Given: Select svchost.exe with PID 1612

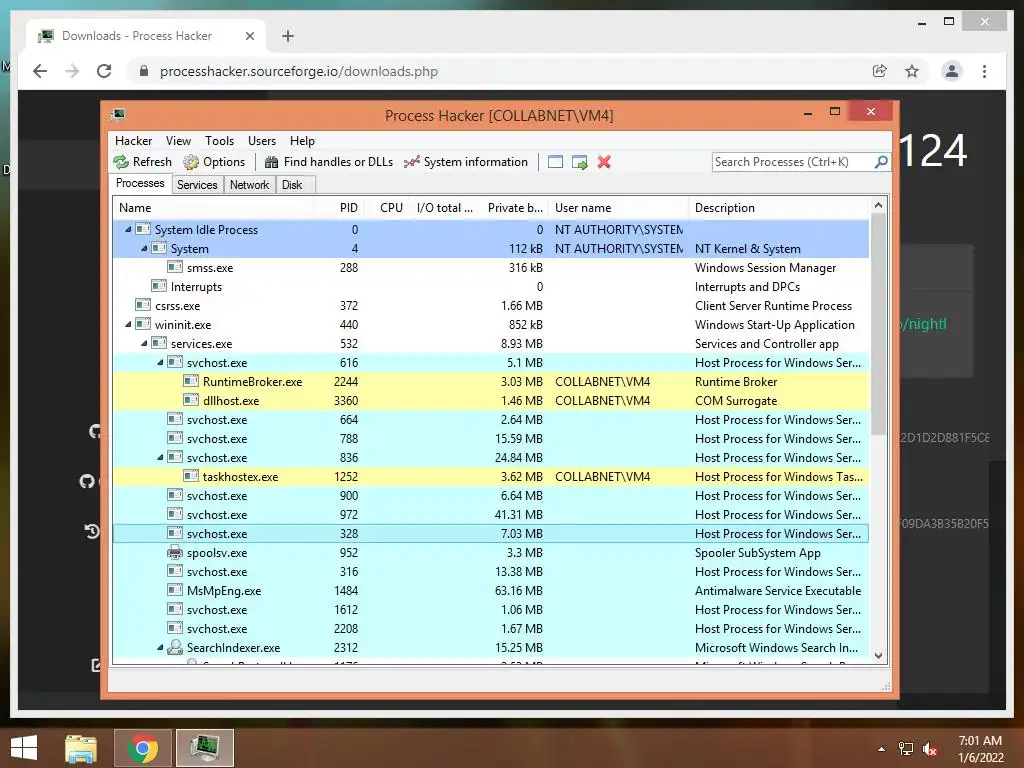Looking at the screenshot, I should 490,610.
